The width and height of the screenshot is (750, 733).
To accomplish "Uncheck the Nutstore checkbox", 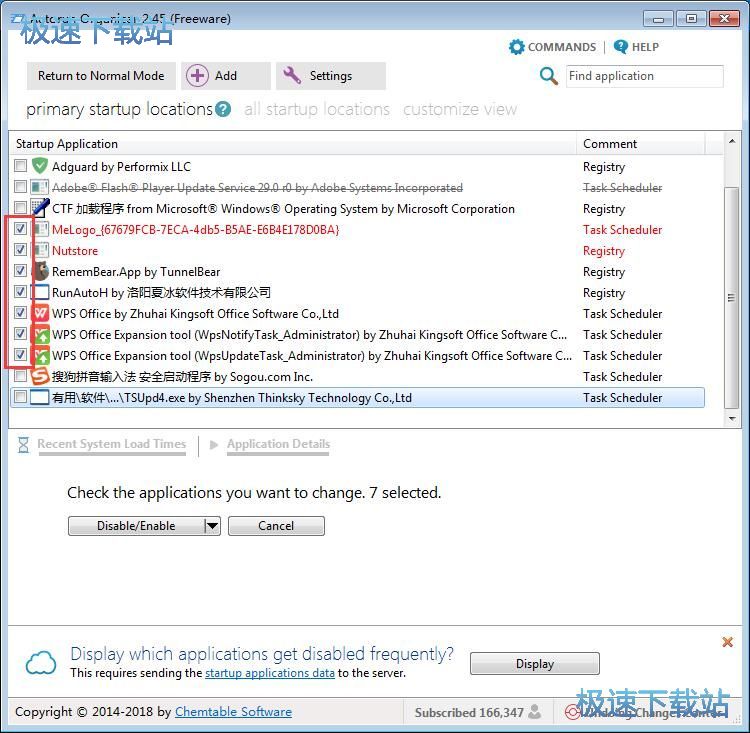I will [x=20, y=249].
